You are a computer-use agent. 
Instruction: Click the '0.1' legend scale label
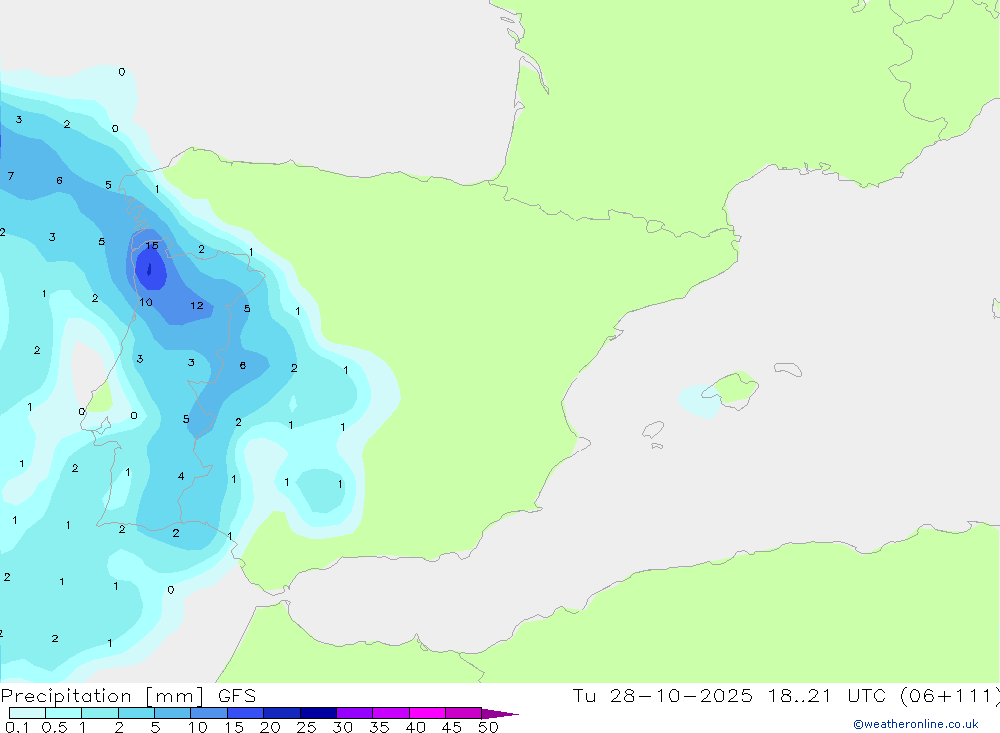17,727
